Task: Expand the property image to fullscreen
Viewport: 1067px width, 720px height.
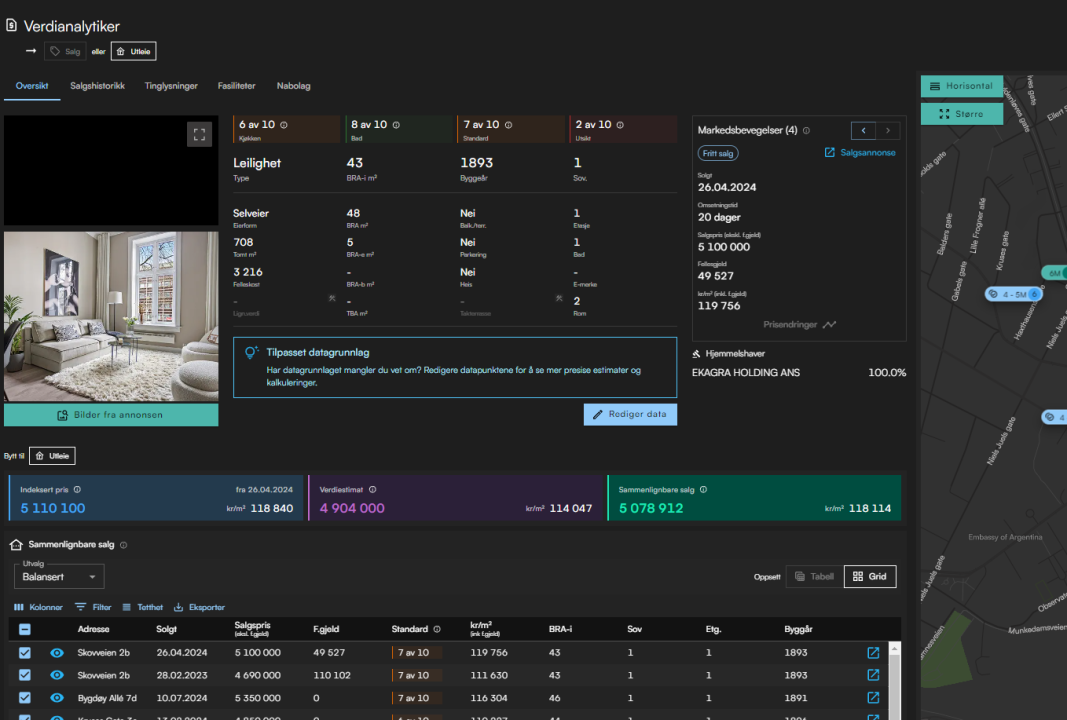Action: 199,135
